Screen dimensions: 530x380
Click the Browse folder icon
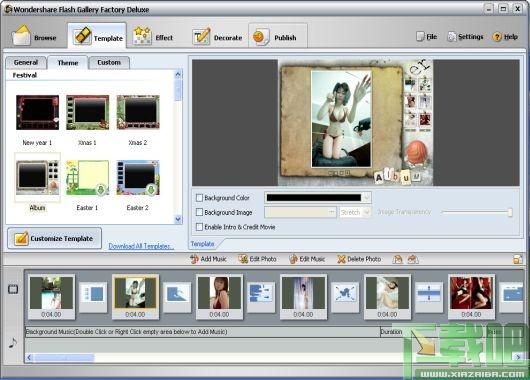click(21, 35)
